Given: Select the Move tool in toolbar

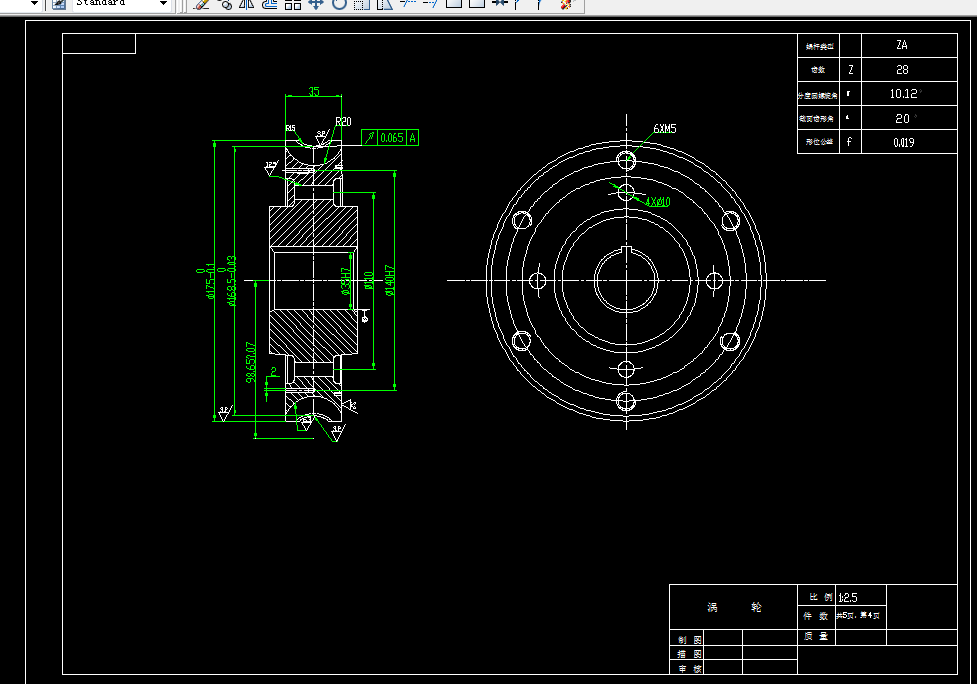Looking at the screenshot, I should click(x=316, y=4).
